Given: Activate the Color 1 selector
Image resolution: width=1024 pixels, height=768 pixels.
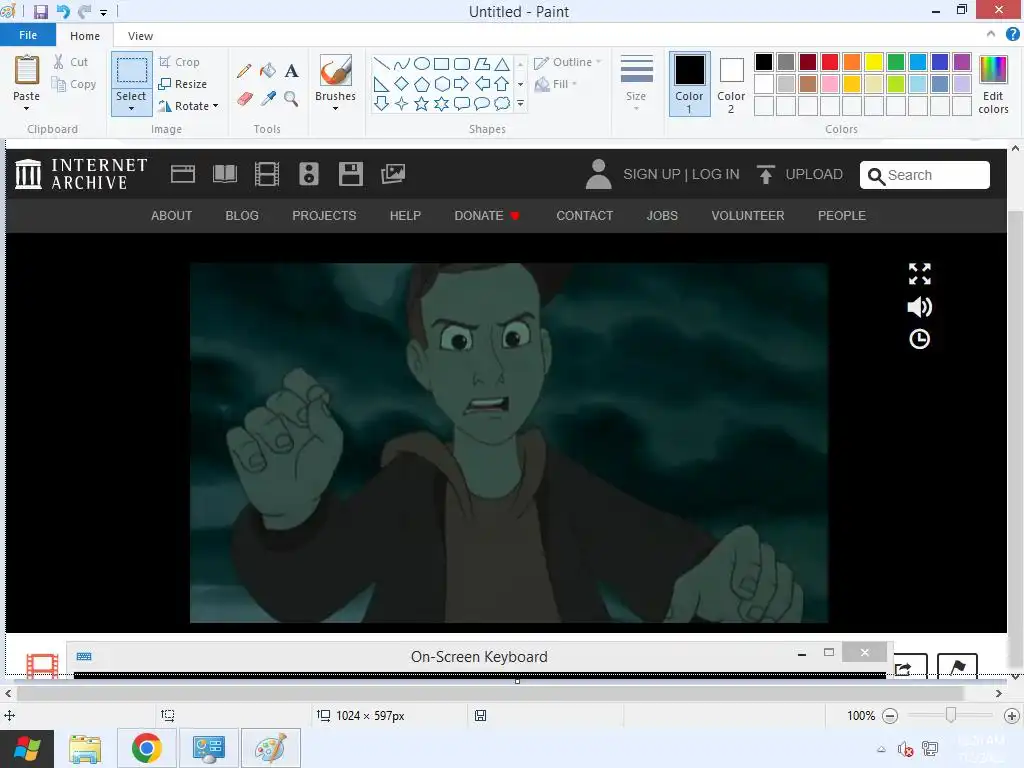Looking at the screenshot, I should pos(689,84).
